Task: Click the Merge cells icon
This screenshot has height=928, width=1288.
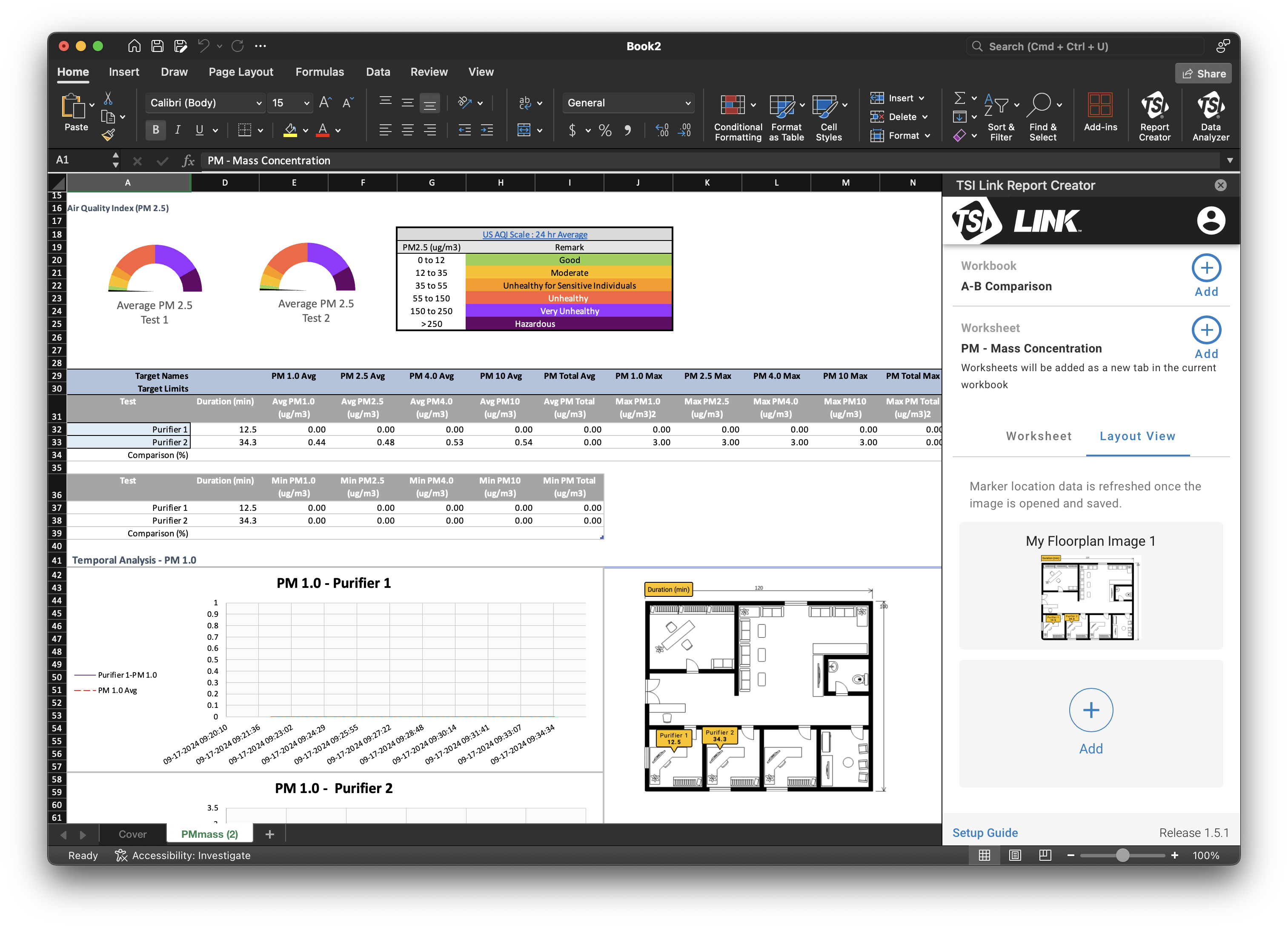Action: pyautogui.click(x=524, y=131)
